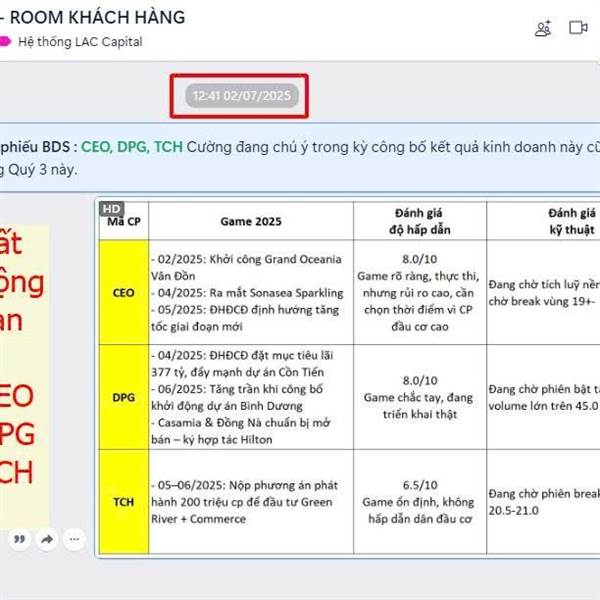Click the 'Quý 3 này.' message text
Screen dimensions: 600x600
click(x=42, y=170)
